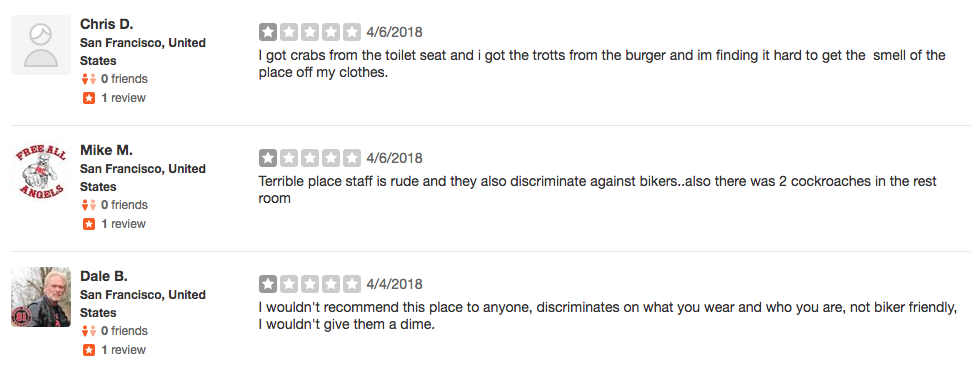Open Dale B.'s profile name link
This screenshot has width=971, height=374.
pos(104,276)
